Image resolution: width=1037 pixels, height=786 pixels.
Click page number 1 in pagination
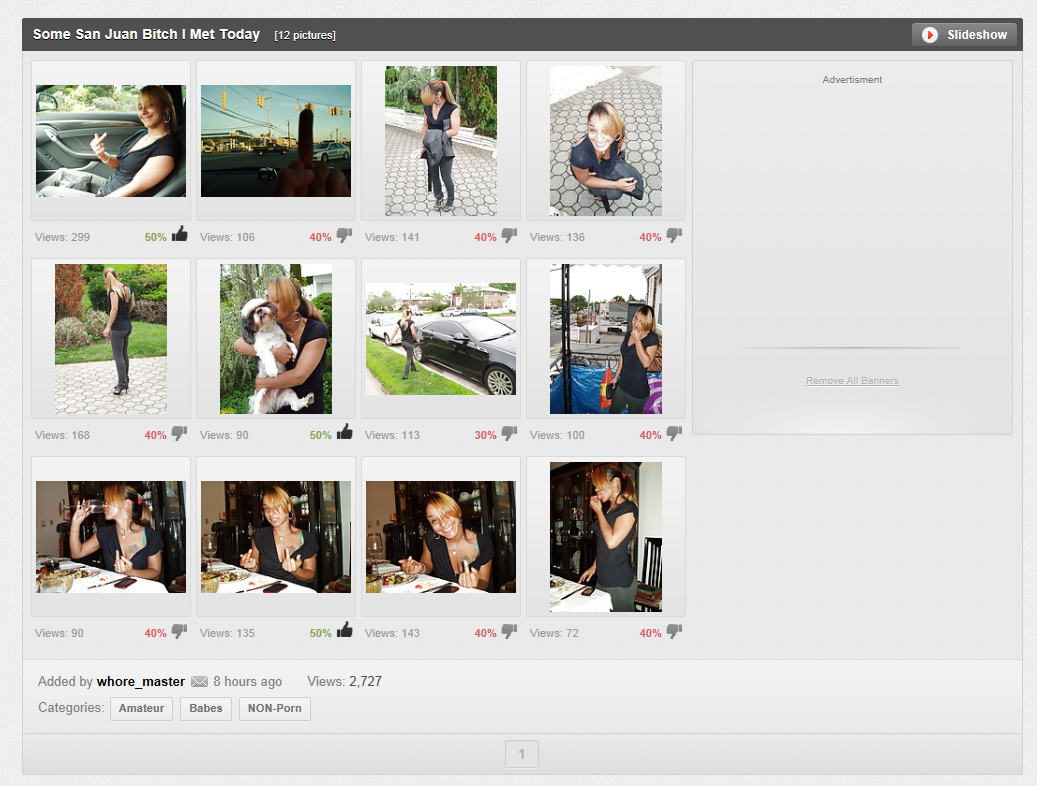coord(521,755)
